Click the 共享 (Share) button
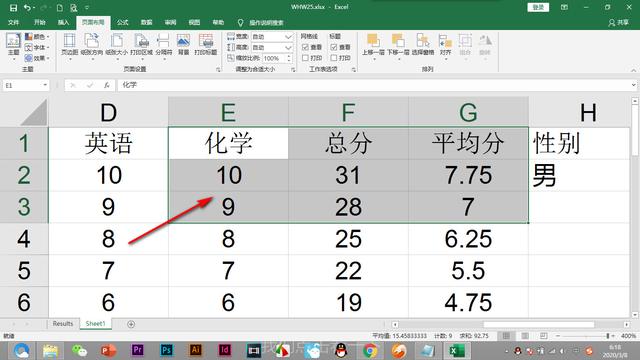640x360 pixels. (618, 22)
